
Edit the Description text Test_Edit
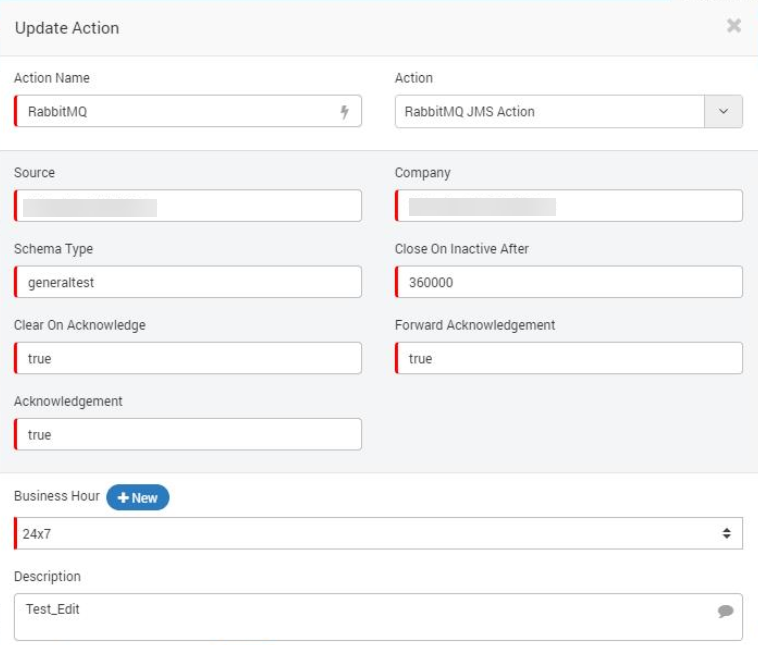tap(379, 617)
